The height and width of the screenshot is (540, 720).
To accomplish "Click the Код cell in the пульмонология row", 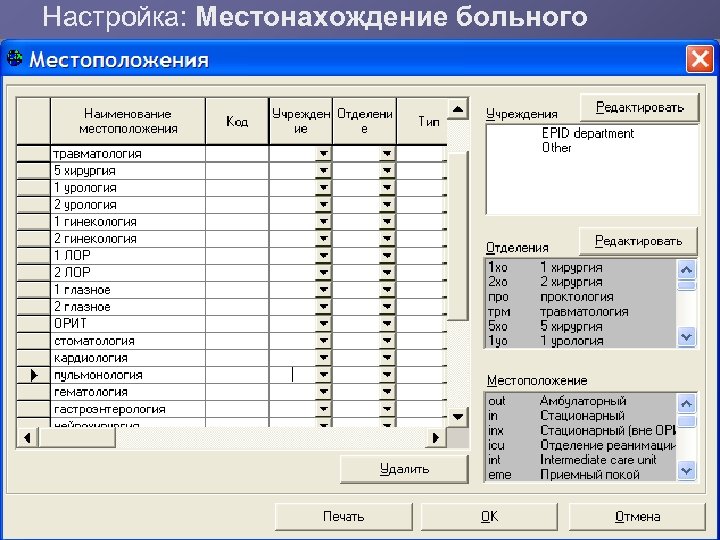I will (x=237, y=375).
